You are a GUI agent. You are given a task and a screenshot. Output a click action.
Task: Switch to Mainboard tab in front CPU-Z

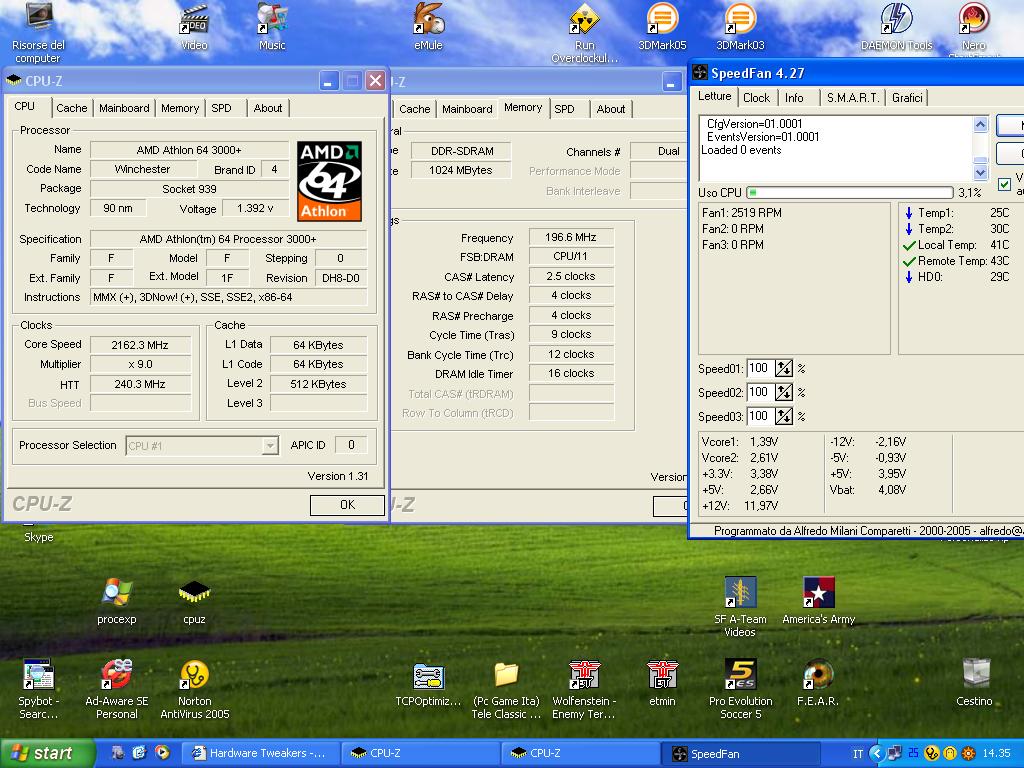pos(124,108)
